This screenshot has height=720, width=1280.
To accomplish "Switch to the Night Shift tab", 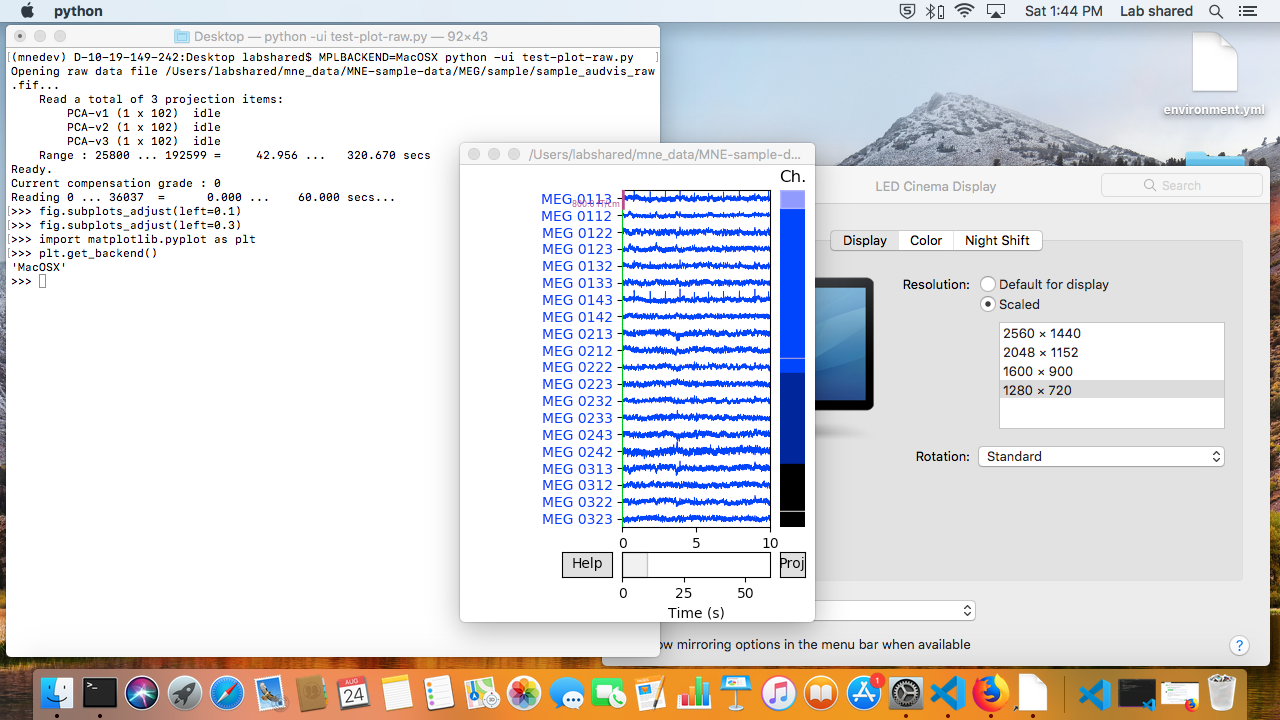I will pos(997,240).
